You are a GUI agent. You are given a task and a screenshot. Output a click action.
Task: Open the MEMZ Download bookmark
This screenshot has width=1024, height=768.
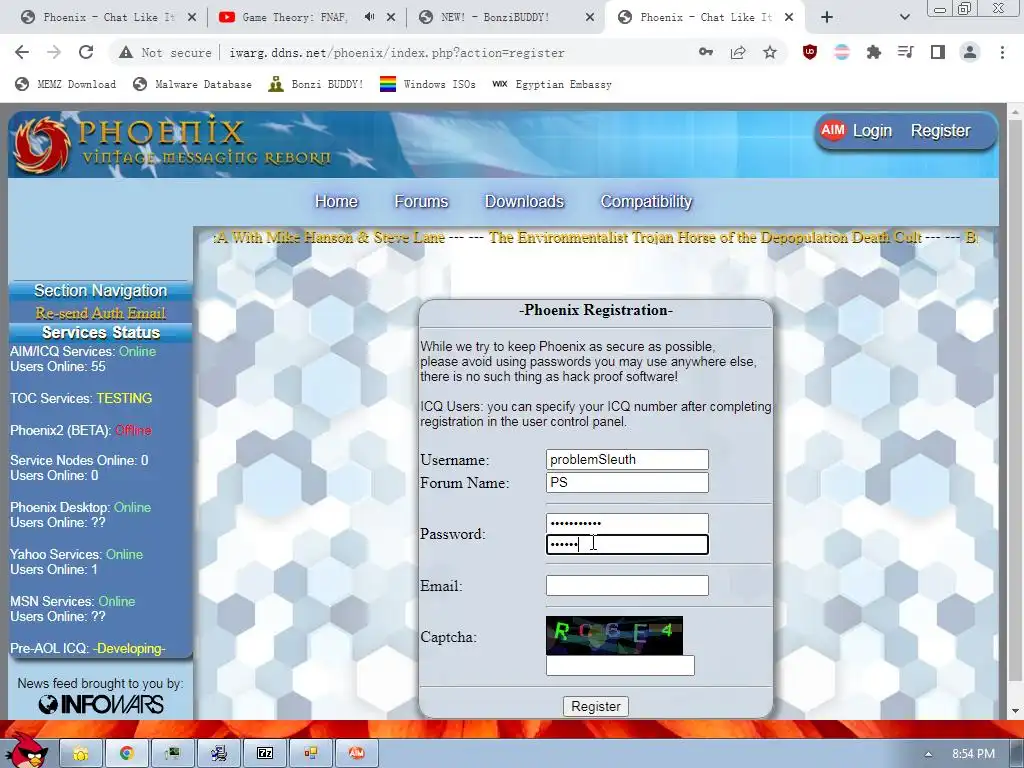(x=65, y=84)
